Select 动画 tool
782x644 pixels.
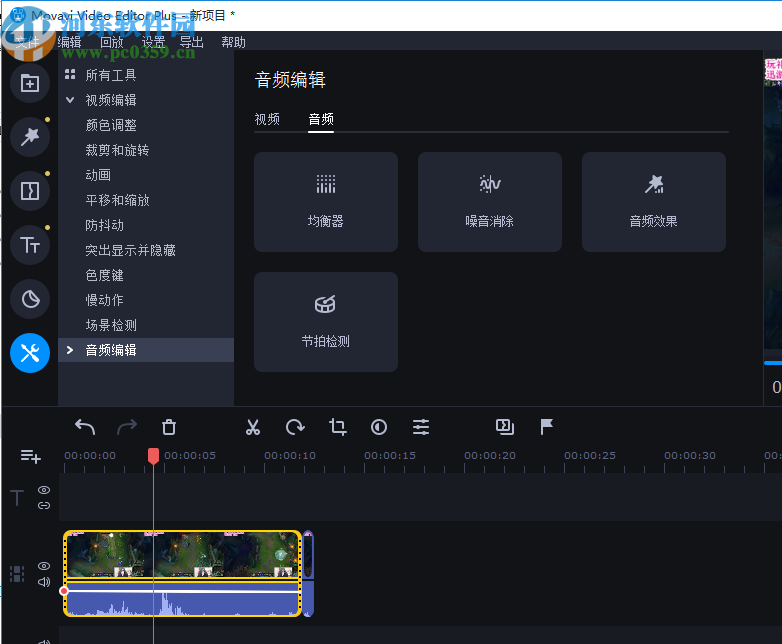[x=98, y=175]
